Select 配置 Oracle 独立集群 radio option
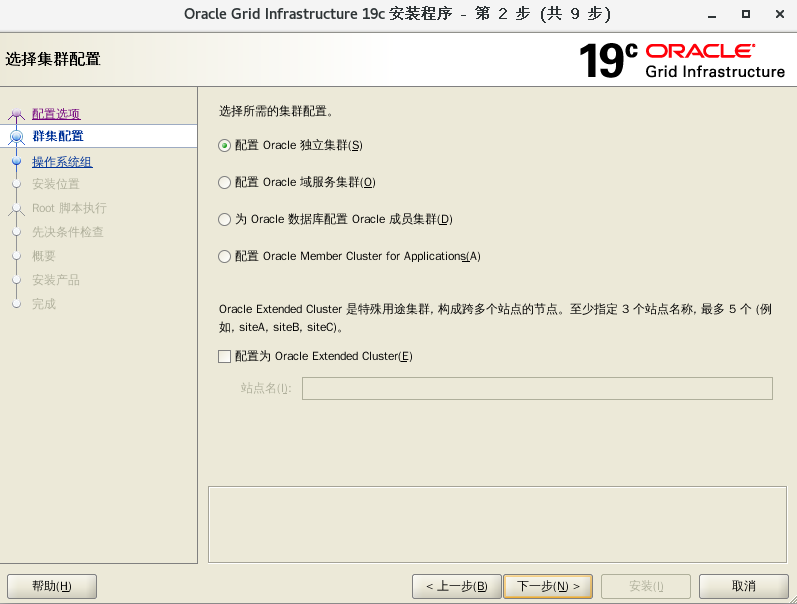This screenshot has height=604, width=797. pos(224,146)
